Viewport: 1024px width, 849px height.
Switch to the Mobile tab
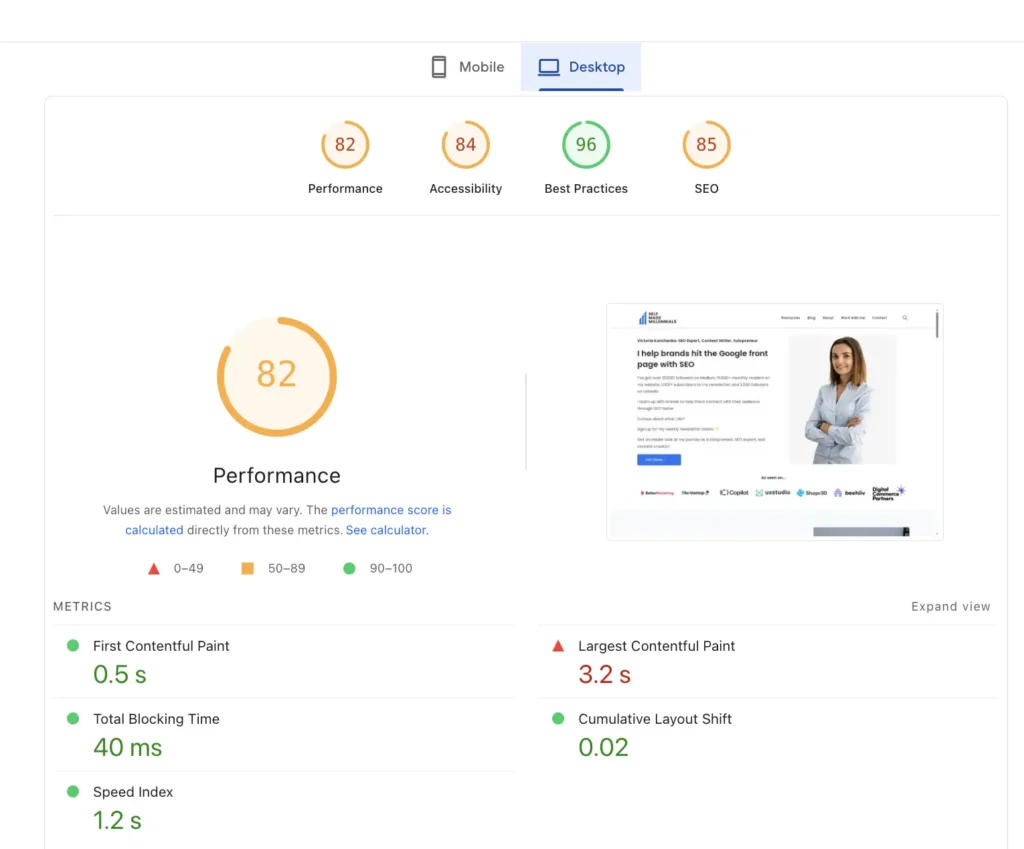tap(467, 66)
